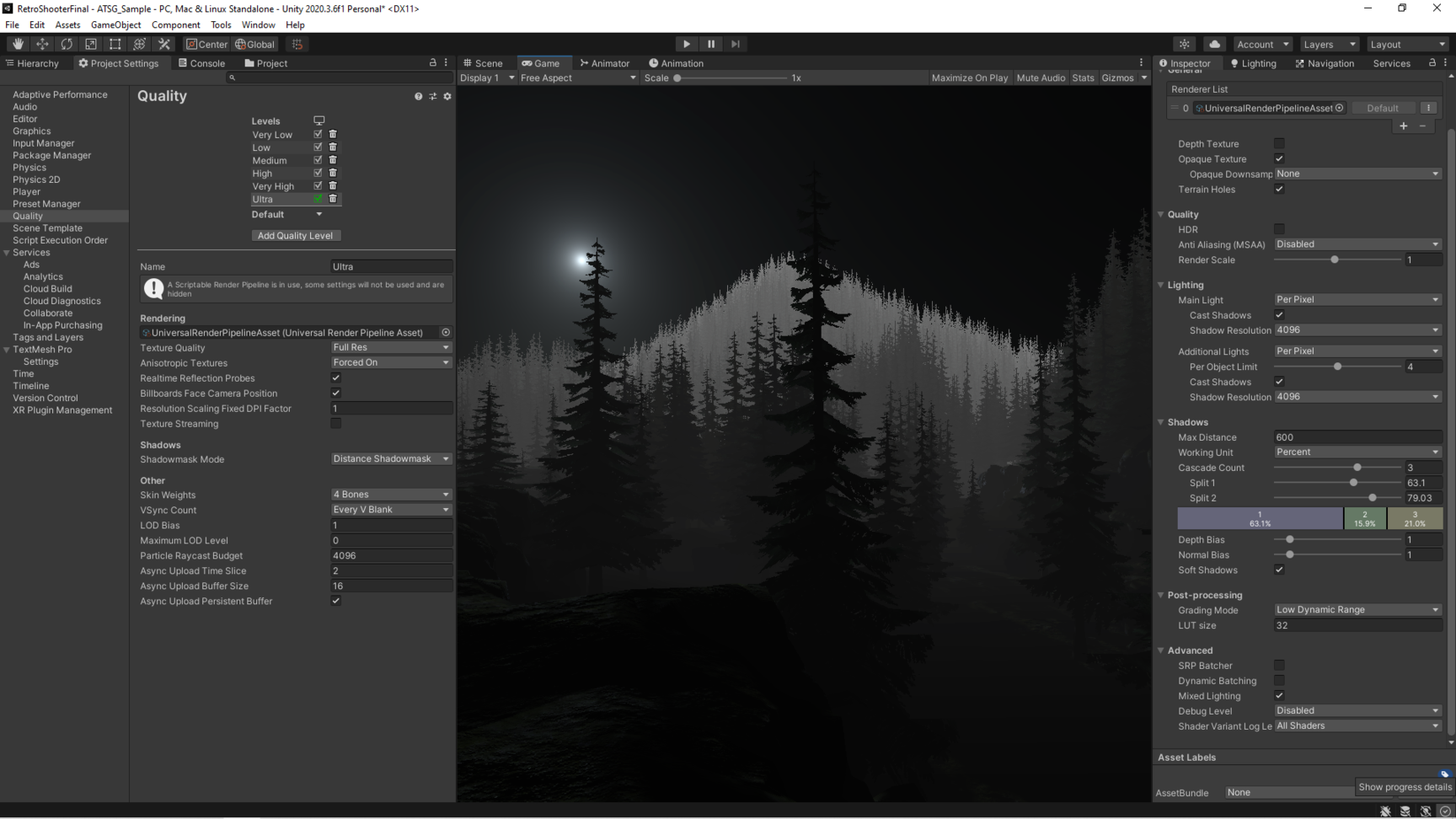
Task: Enable Depth Texture checkbox
Action: click(1279, 144)
